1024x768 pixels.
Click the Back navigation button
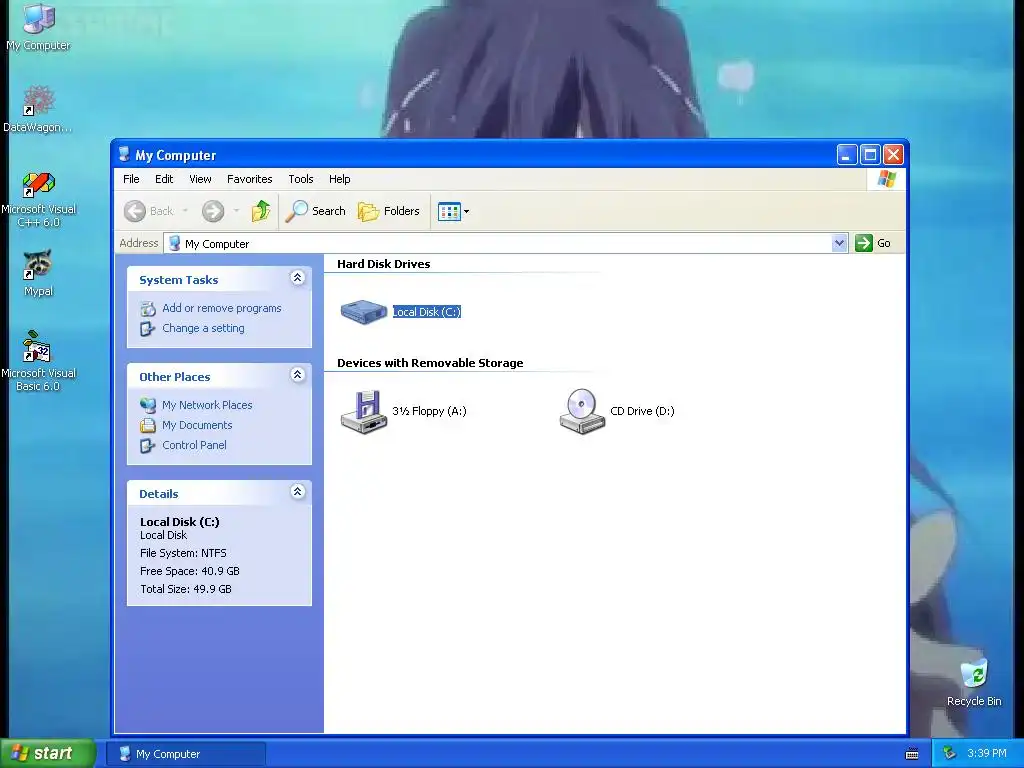(149, 211)
